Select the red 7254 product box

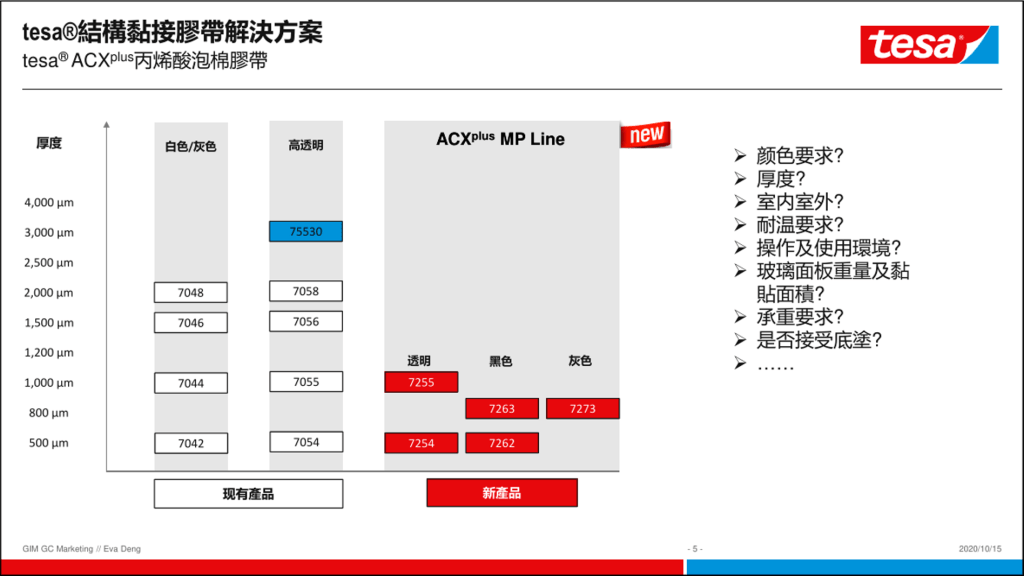(421, 443)
